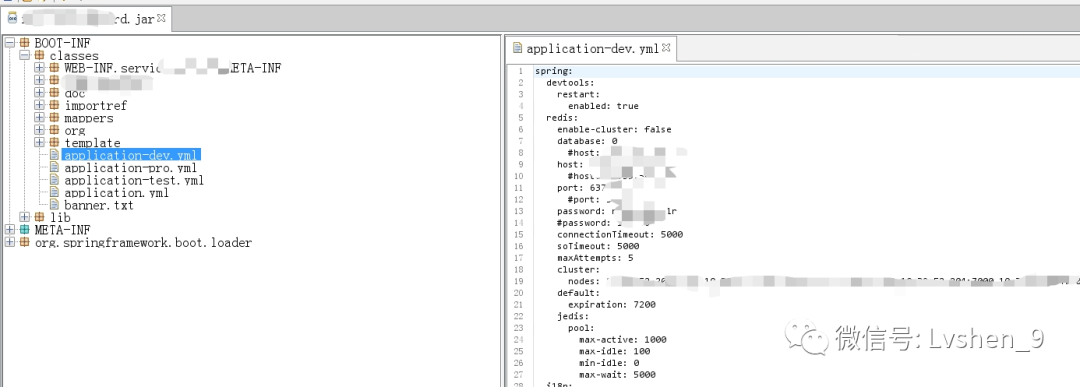The width and height of the screenshot is (1080, 387).
Task: Collapse the BOOT-INF tree node
Action: [9, 43]
